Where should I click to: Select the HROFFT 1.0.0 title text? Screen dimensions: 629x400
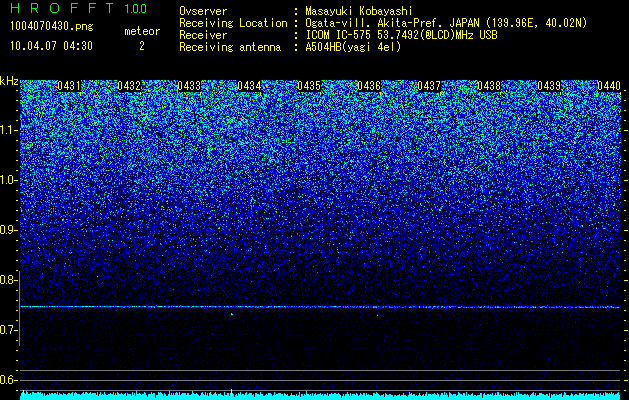pyautogui.click(x=79, y=8)
